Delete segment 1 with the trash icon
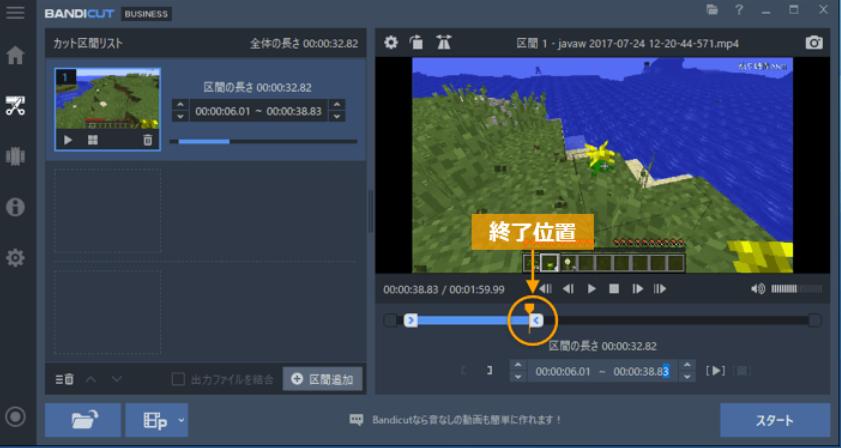 (147, 140)
